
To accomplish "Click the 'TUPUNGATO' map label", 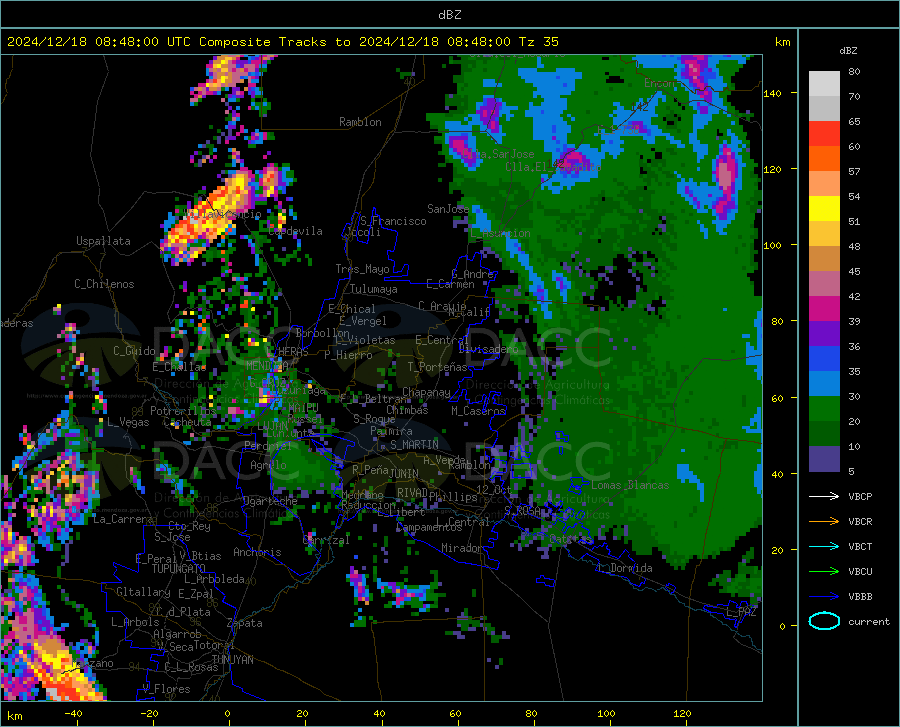I will click(179, 569).
